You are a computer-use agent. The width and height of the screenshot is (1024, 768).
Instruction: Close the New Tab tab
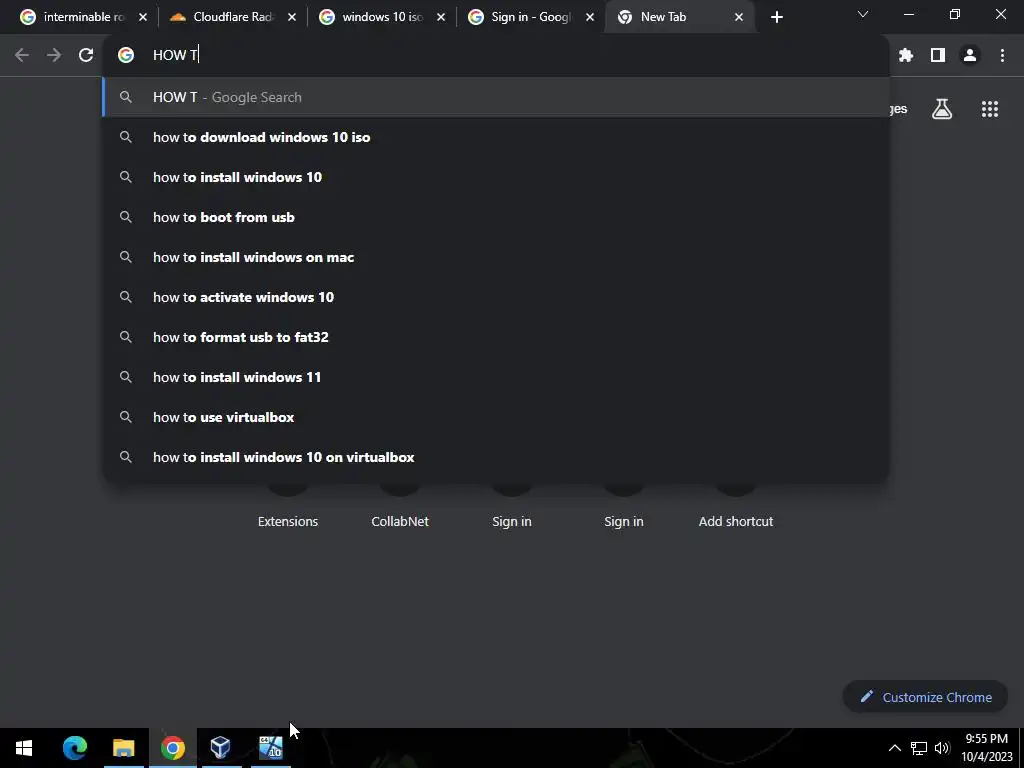(739, 18)
